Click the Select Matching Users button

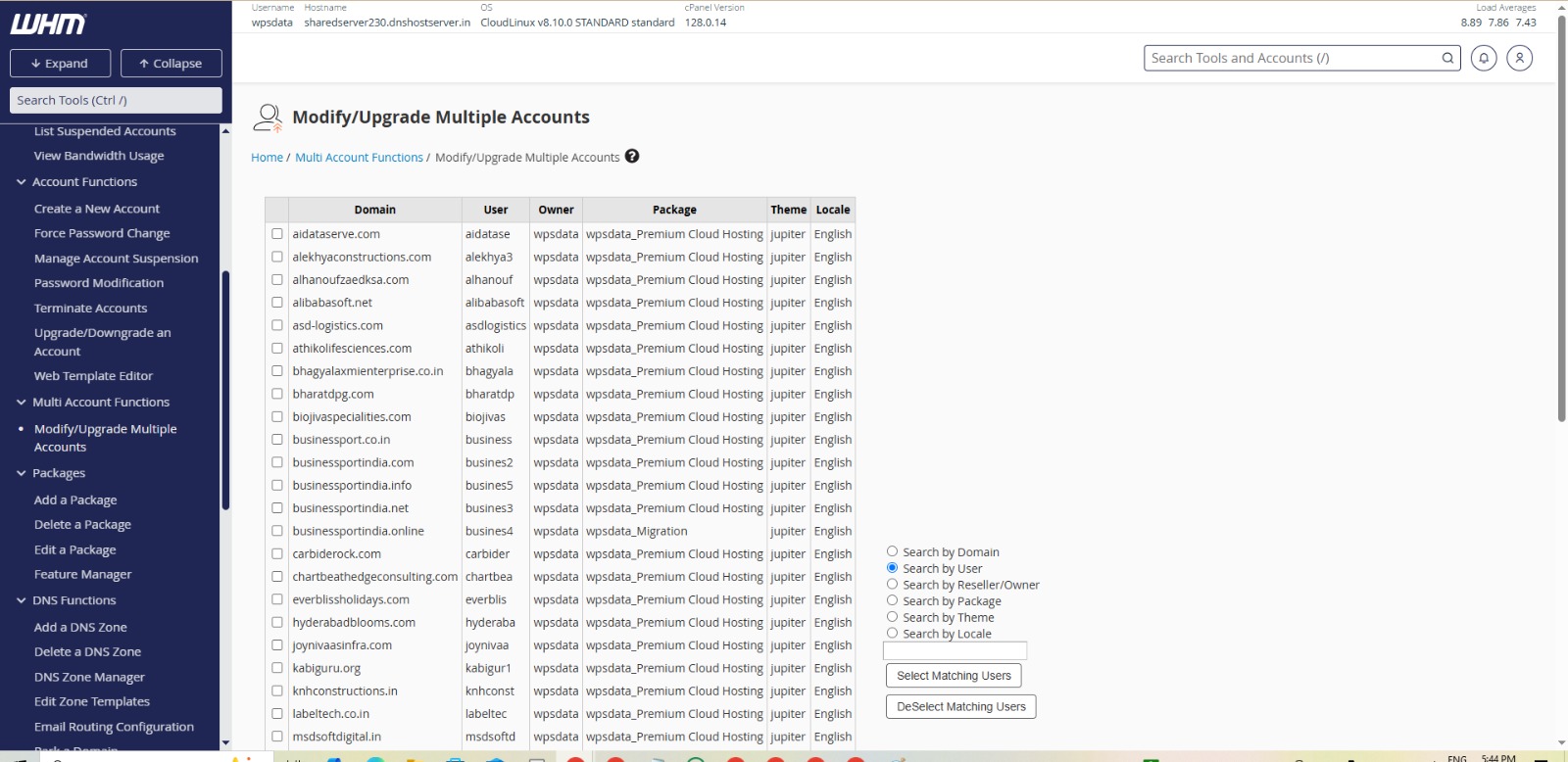[953, 676]
